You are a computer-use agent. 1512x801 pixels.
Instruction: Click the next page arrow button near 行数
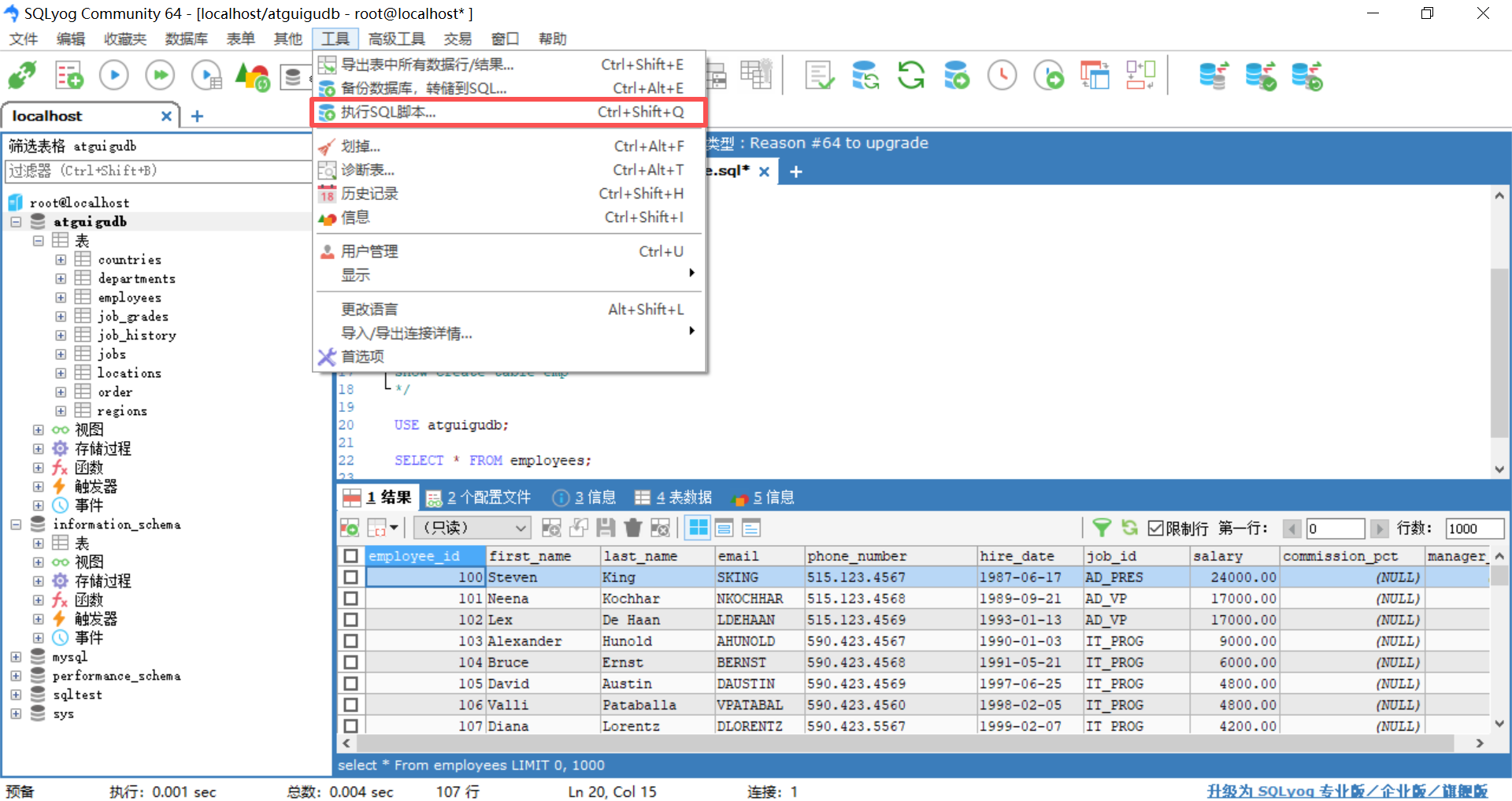point(1379,528)
